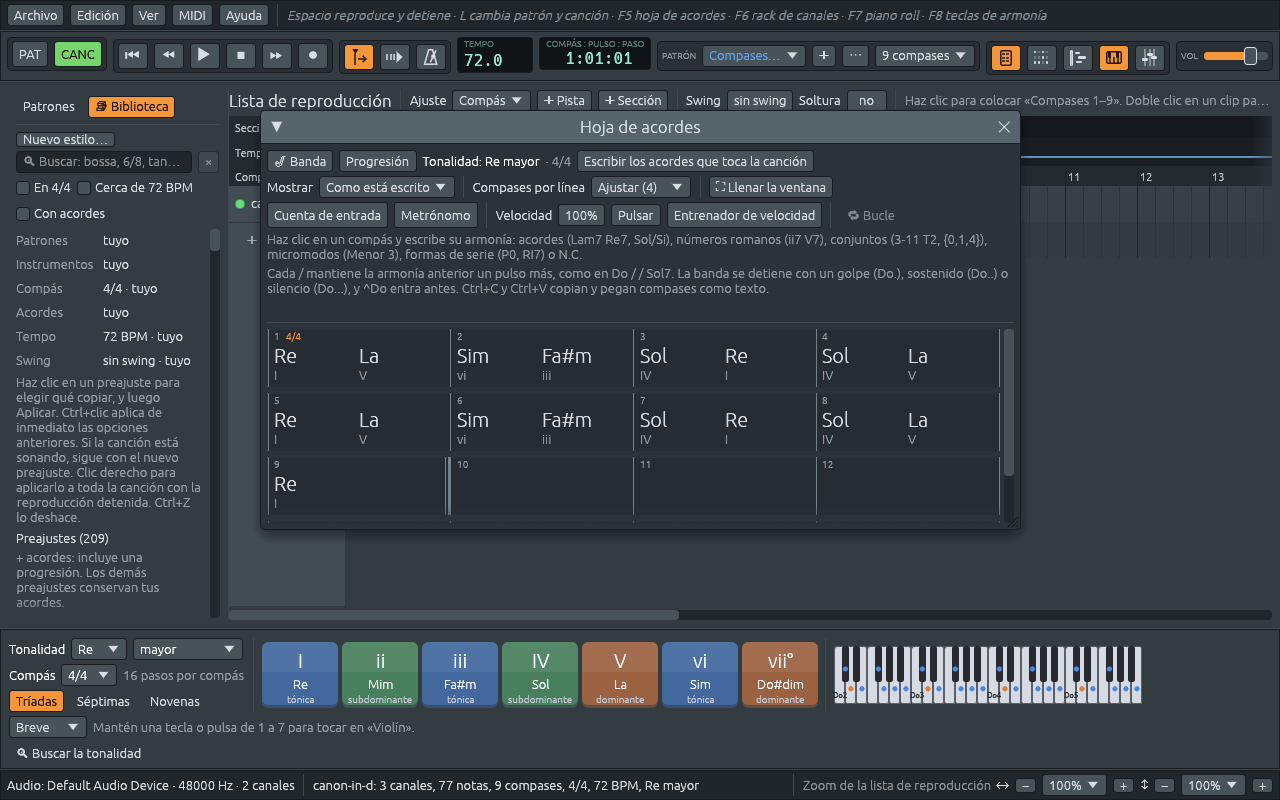Enable the En 4/4 checkbox
The image size is (1280, 800).
click(x=23, y=188)
